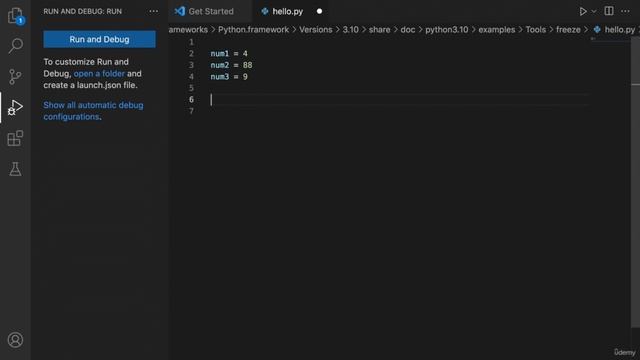Open the Testing flask icon
The height and width of the screenshot is (360, 640).
[x=15, y=169]
